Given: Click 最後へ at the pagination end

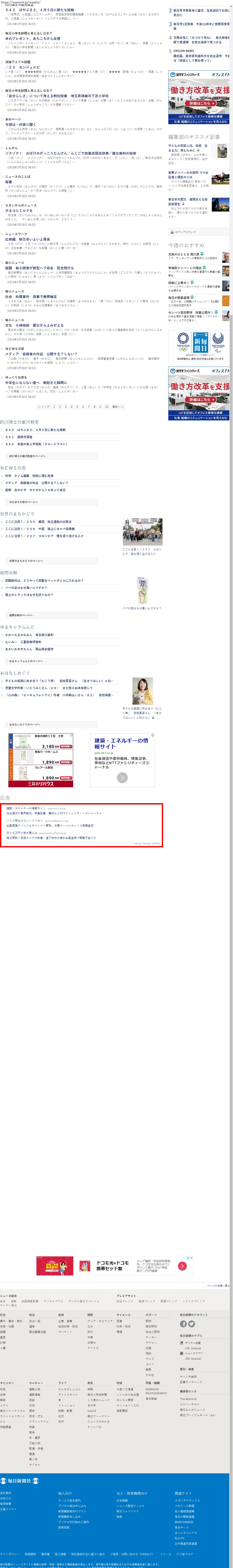Looking at the screenshot, I should [118, 407].
